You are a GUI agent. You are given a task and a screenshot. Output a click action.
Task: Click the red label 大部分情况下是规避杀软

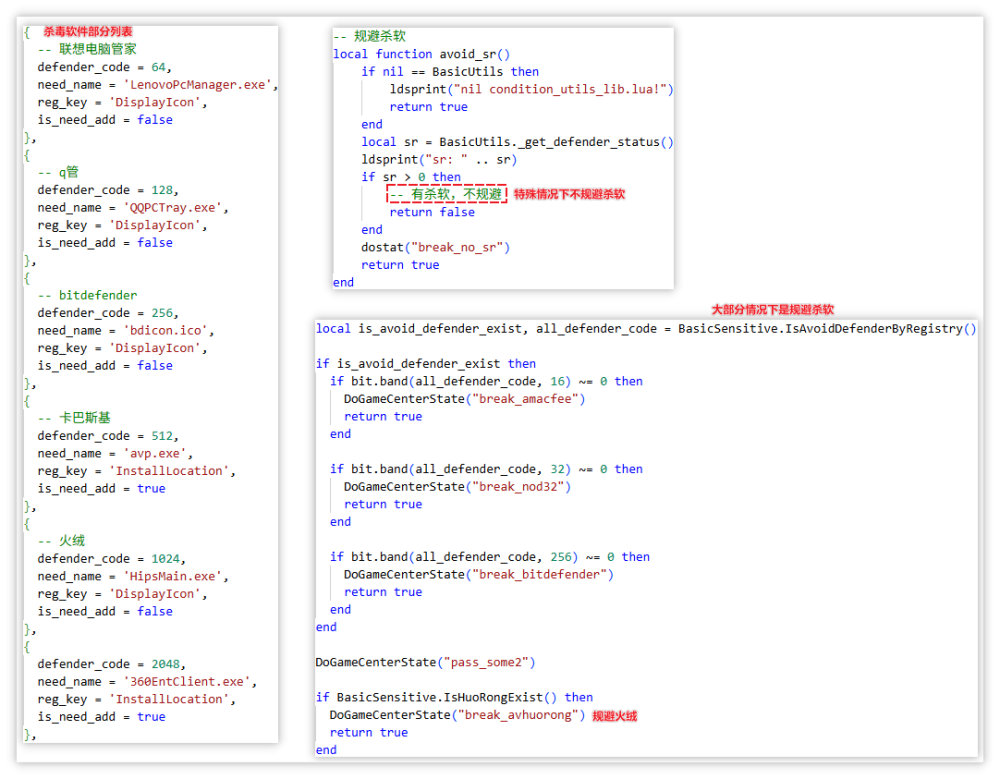point(772,310)
